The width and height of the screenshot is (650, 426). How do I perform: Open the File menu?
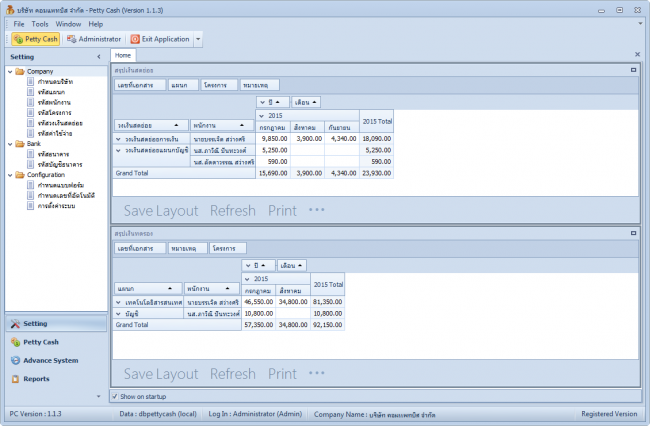pos(19,24)
